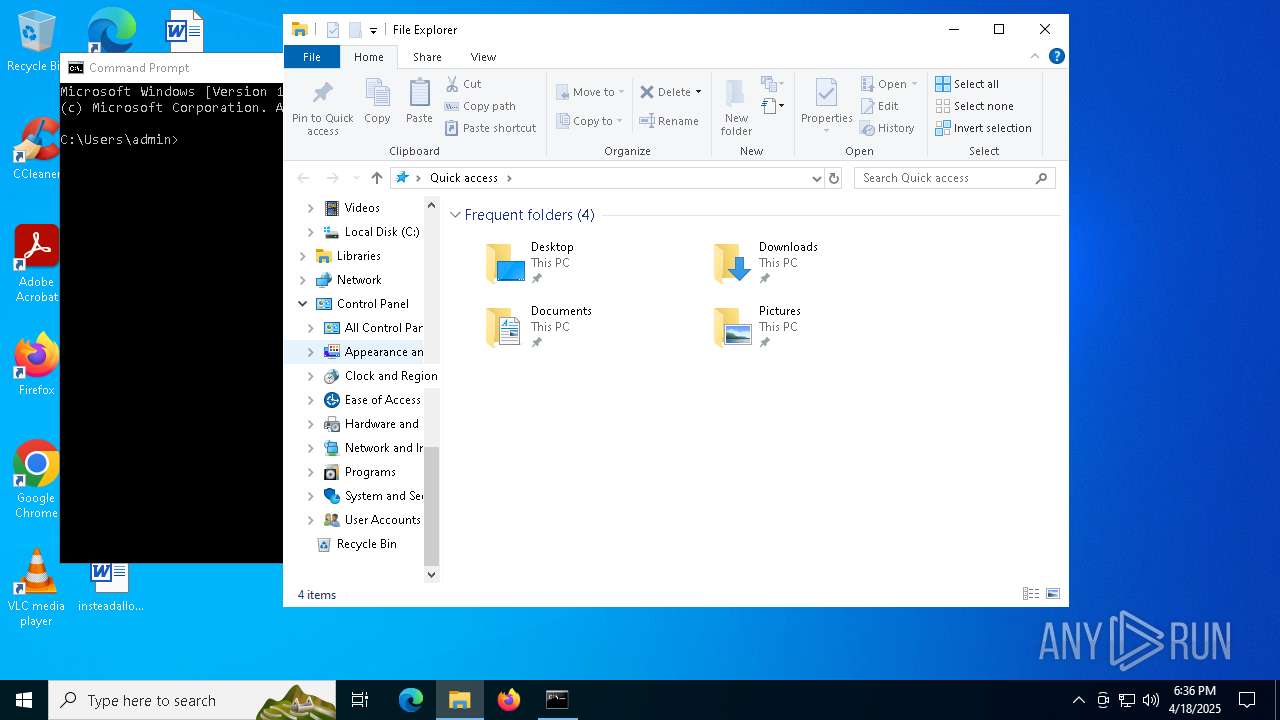
Task: Minimize the ribbon with chevron
Action: pos(1035,56)
